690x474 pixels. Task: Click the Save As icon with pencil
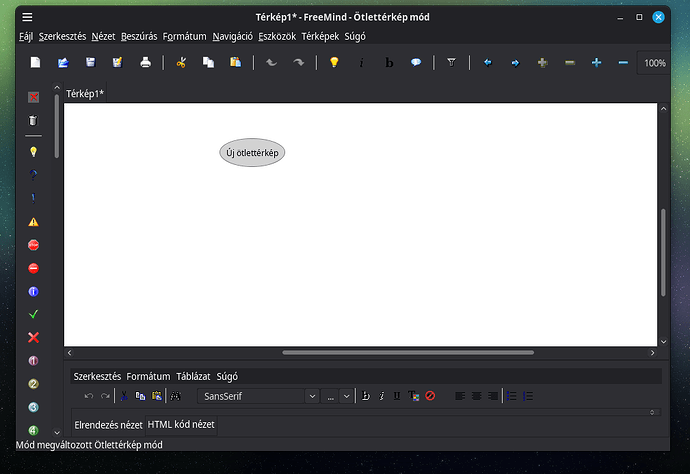(x=117, y=62)
